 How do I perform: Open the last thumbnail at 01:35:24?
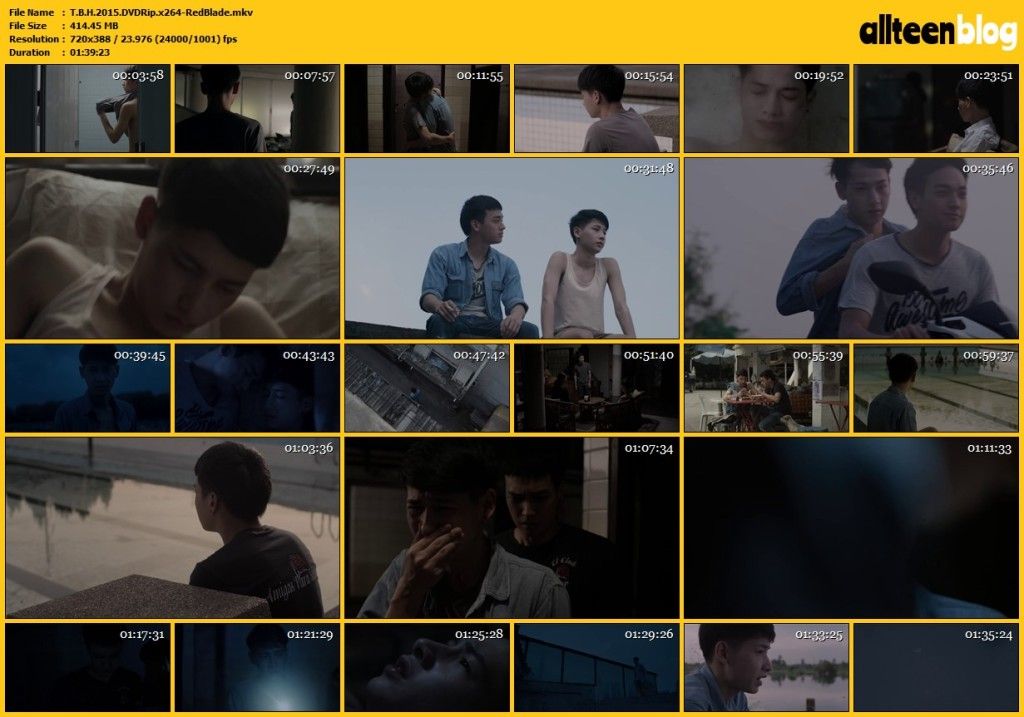click(936, 667)
